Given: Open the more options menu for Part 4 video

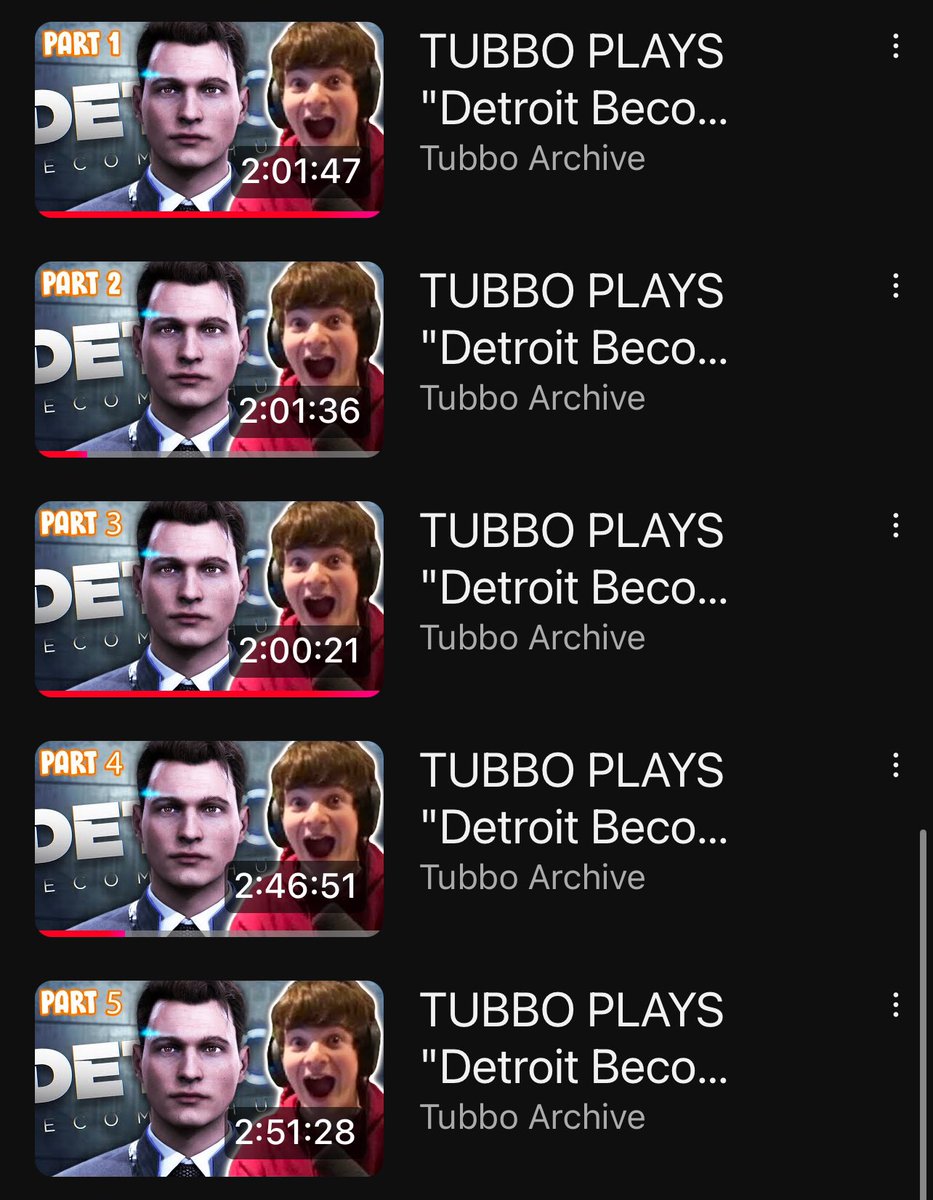Looking at the screenshot, I should (x=895, y=766).
